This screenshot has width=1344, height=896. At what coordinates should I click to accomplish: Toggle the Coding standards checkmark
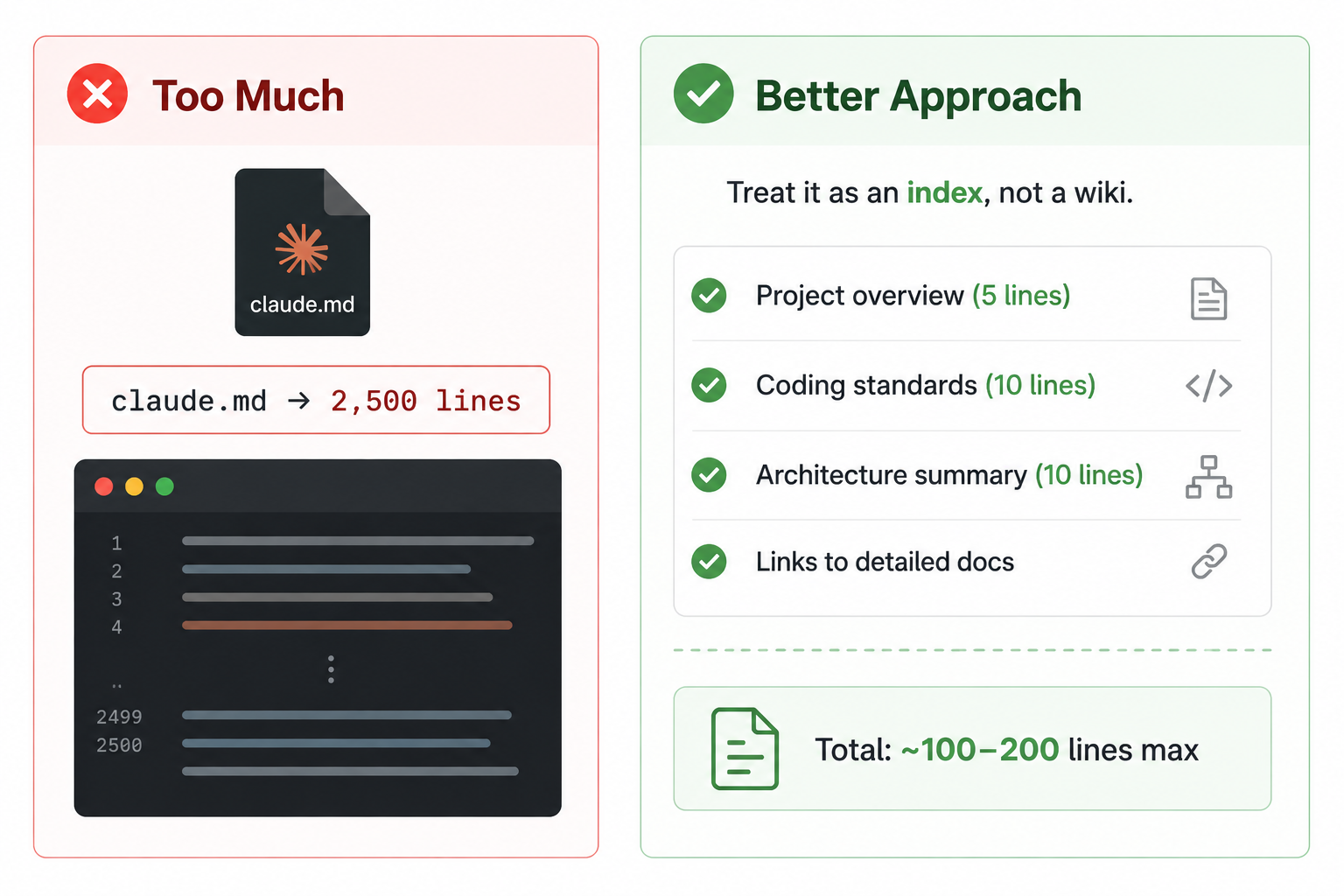(709, 385)
